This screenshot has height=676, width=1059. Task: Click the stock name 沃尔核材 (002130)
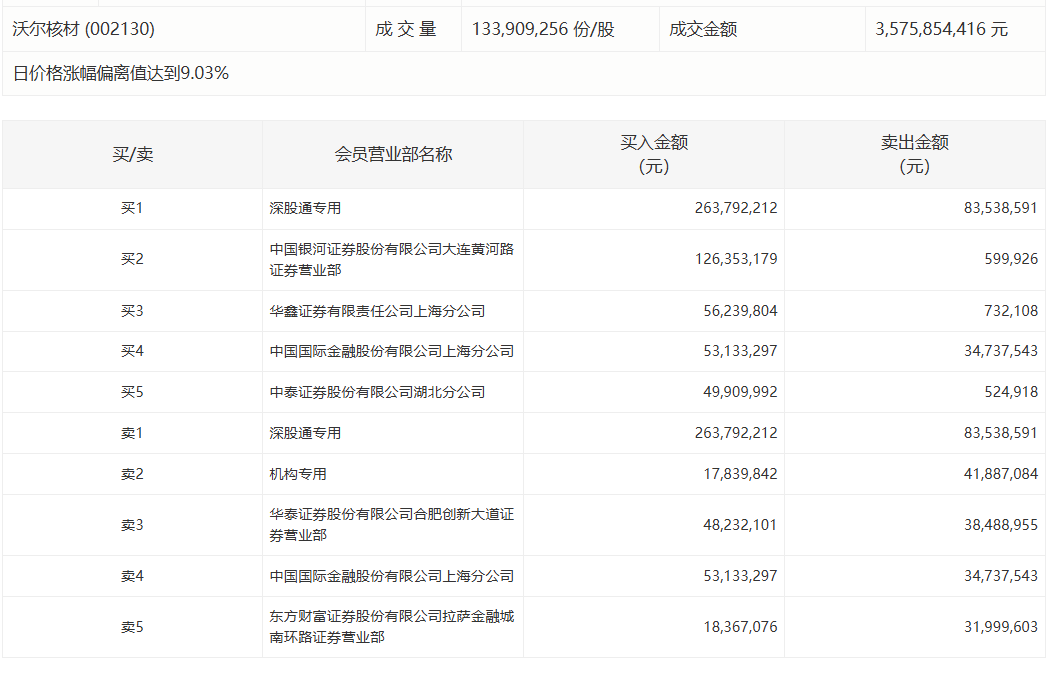point(83,29)
